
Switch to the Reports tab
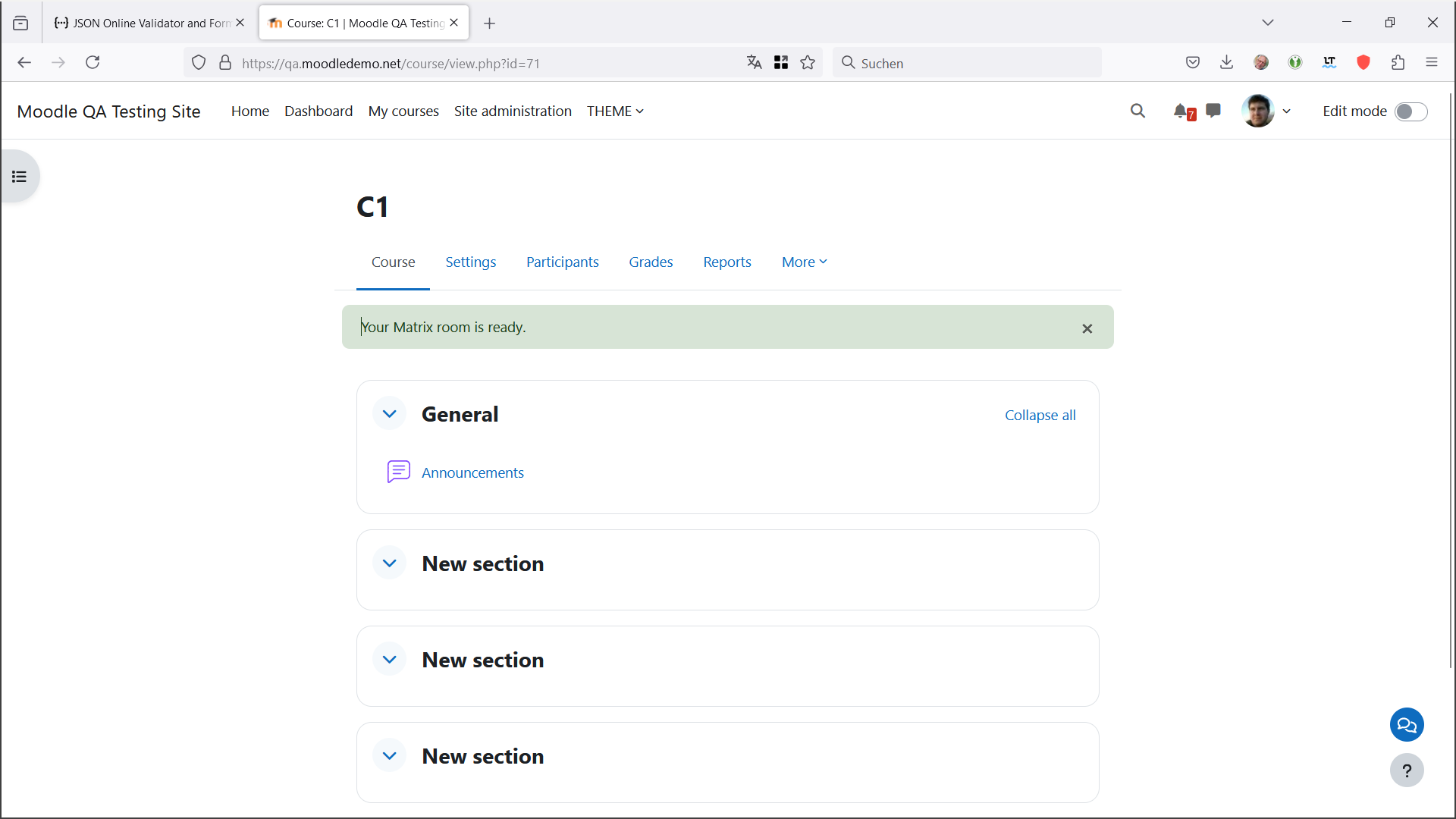pos(727,262)
